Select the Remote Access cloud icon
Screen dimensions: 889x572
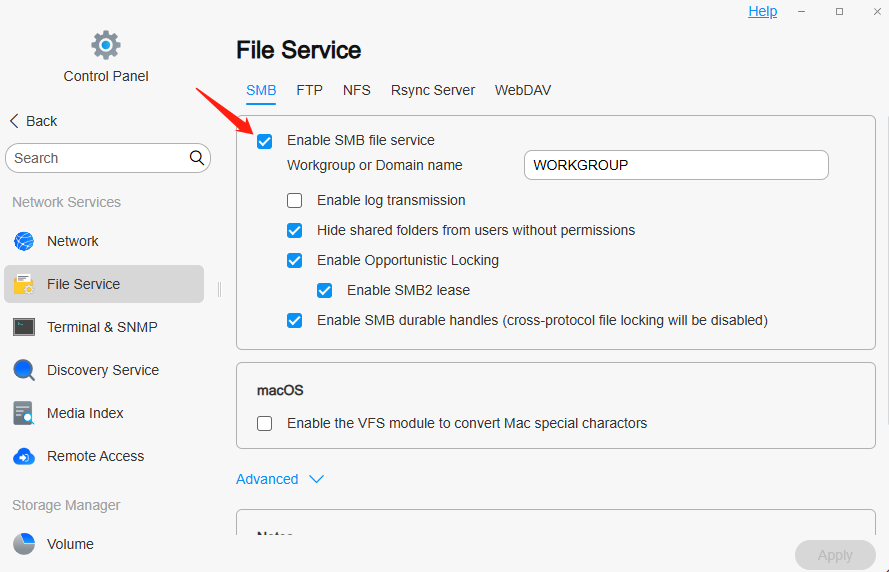click(x=24, y=456)
